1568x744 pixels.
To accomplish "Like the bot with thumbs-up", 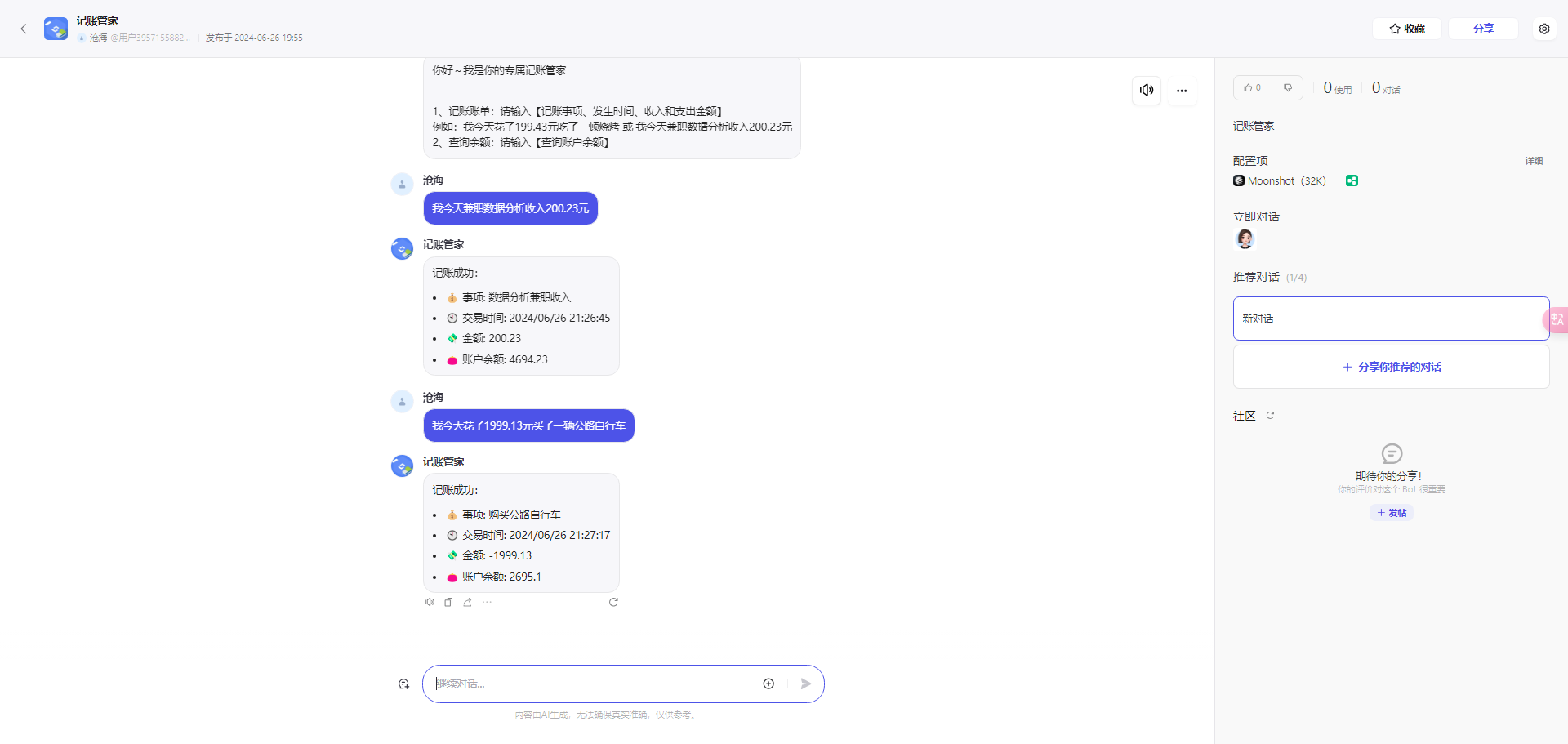I will click(x=1252, y=87).
